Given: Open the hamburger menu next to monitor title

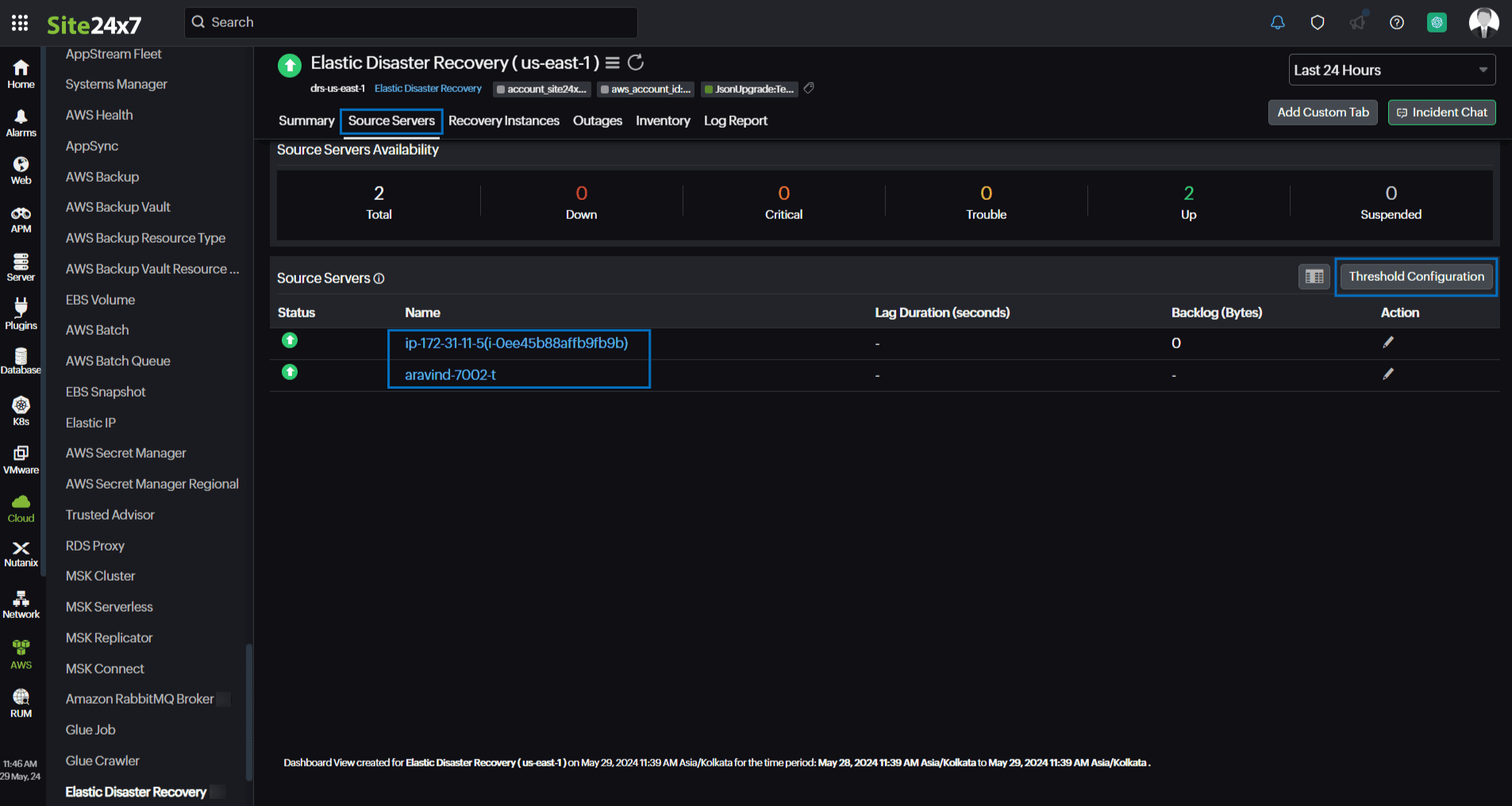Looking at the screenshot, I should click(x=612, y=63).
